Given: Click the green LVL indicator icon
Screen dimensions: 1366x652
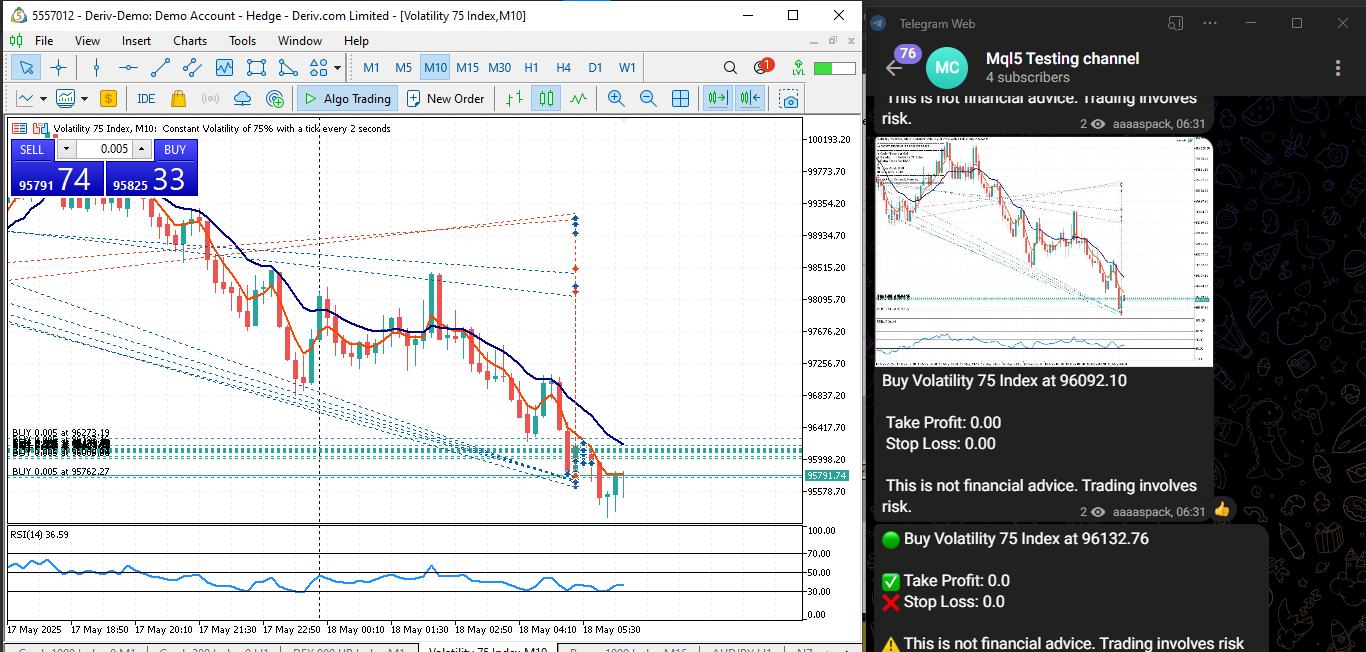Looking at the screenshot, I should point(798,68).
